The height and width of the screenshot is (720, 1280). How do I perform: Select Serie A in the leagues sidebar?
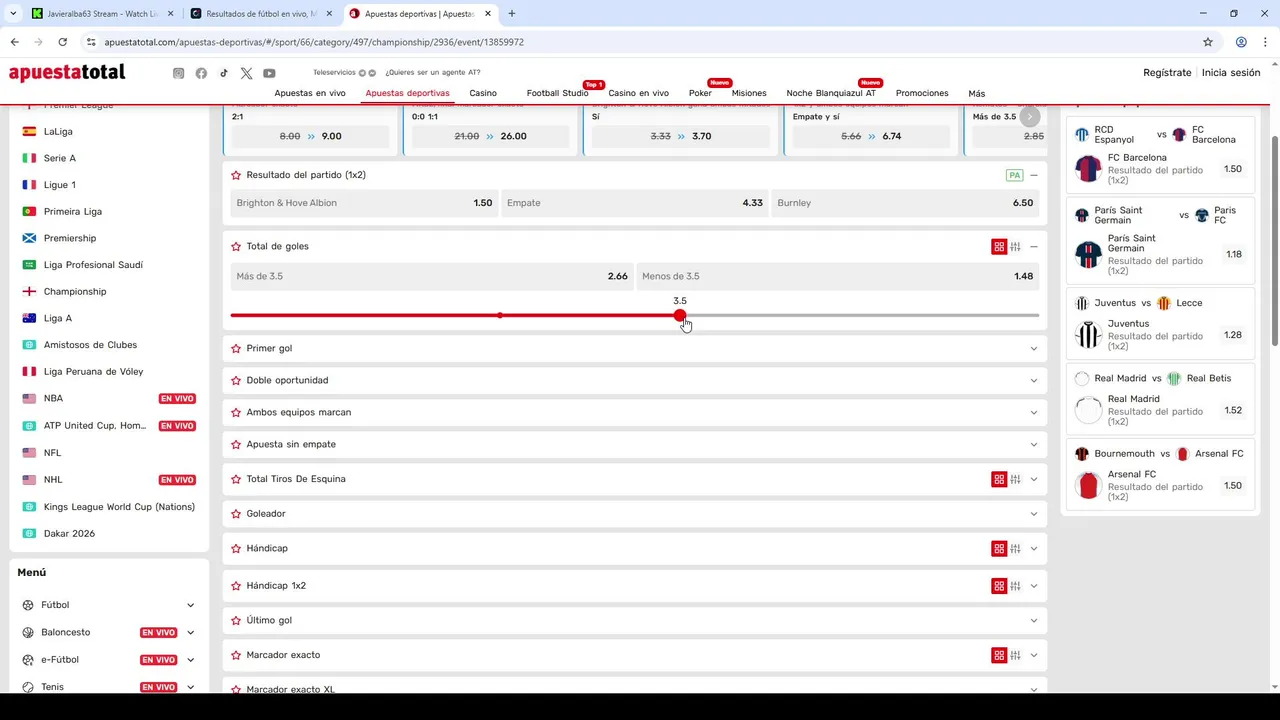pyautogui.click(x=59, y=158)
